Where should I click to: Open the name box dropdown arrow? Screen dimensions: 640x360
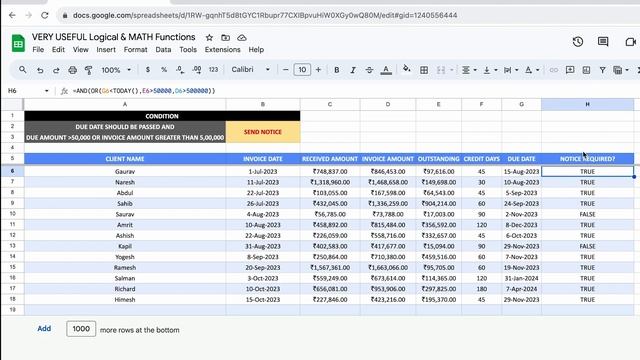[47, 91]
